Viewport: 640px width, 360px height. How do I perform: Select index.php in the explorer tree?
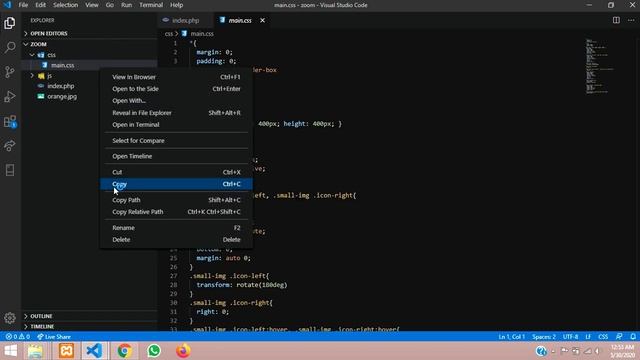[60, 86]
